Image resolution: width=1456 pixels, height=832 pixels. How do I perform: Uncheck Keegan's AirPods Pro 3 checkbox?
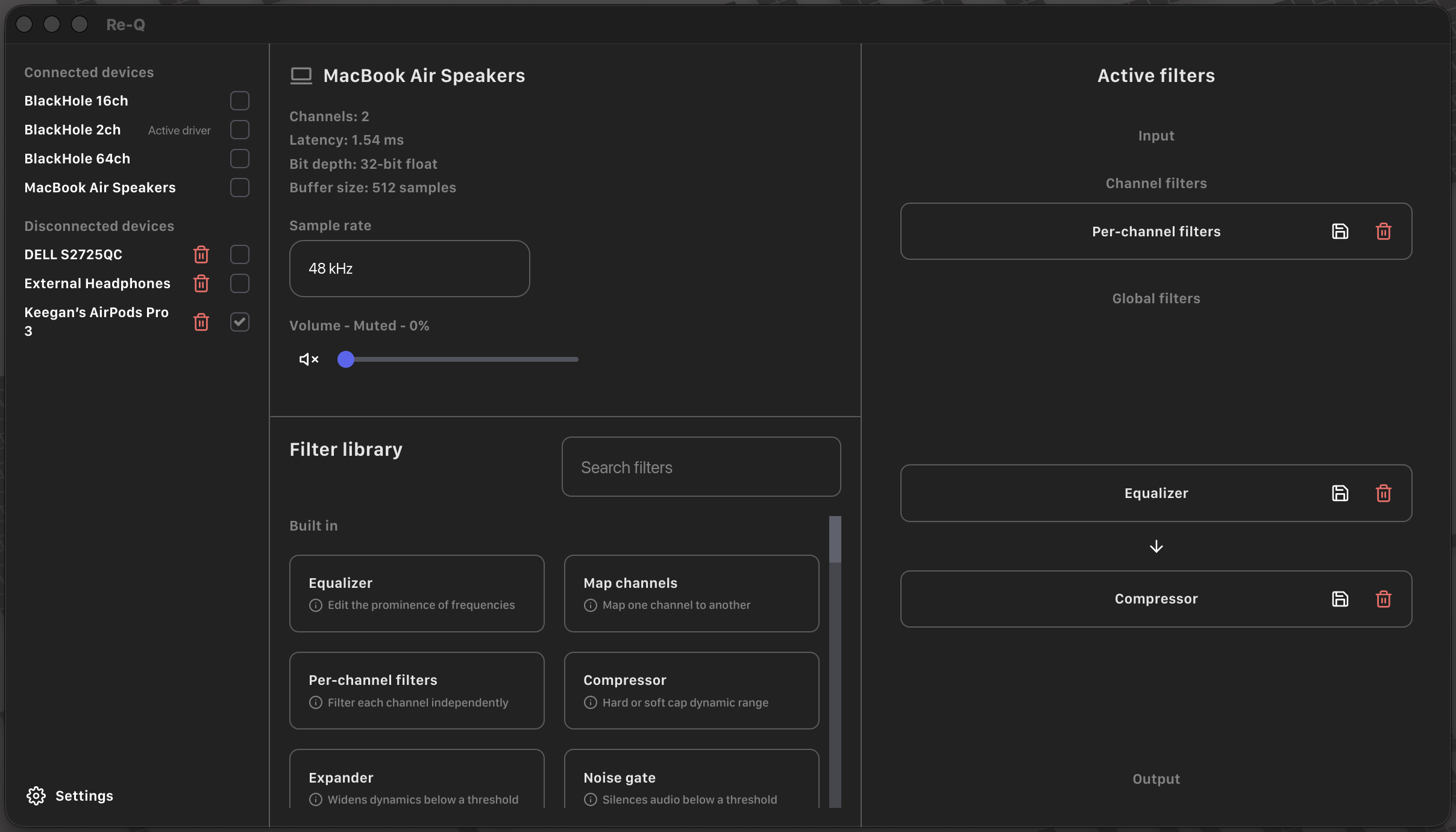pyautogui.click(x=240, y=322)
